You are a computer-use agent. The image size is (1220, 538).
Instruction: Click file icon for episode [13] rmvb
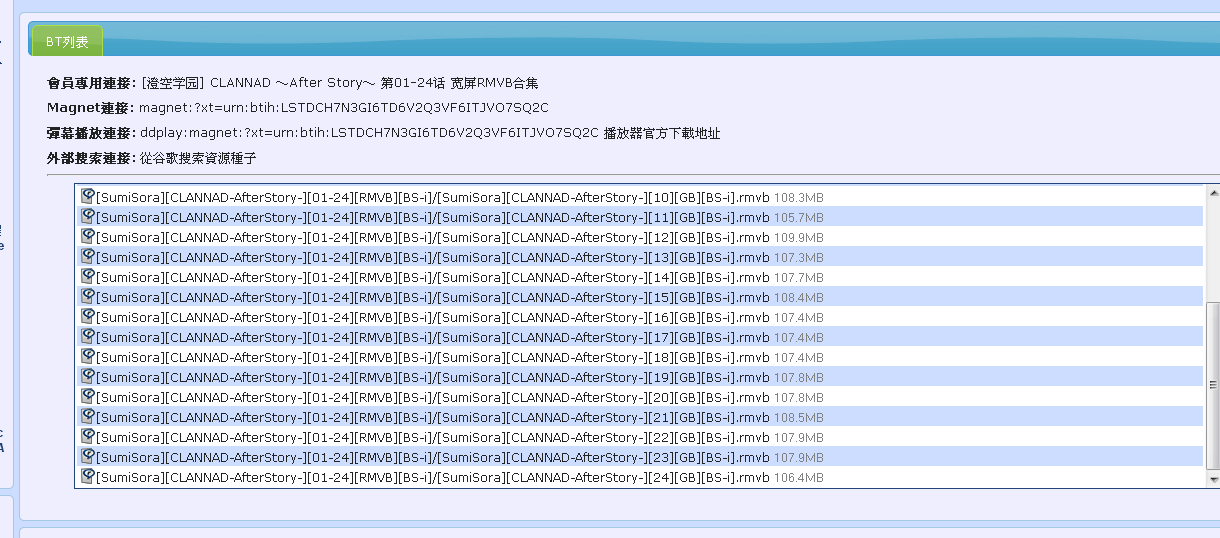coord(87,256)
